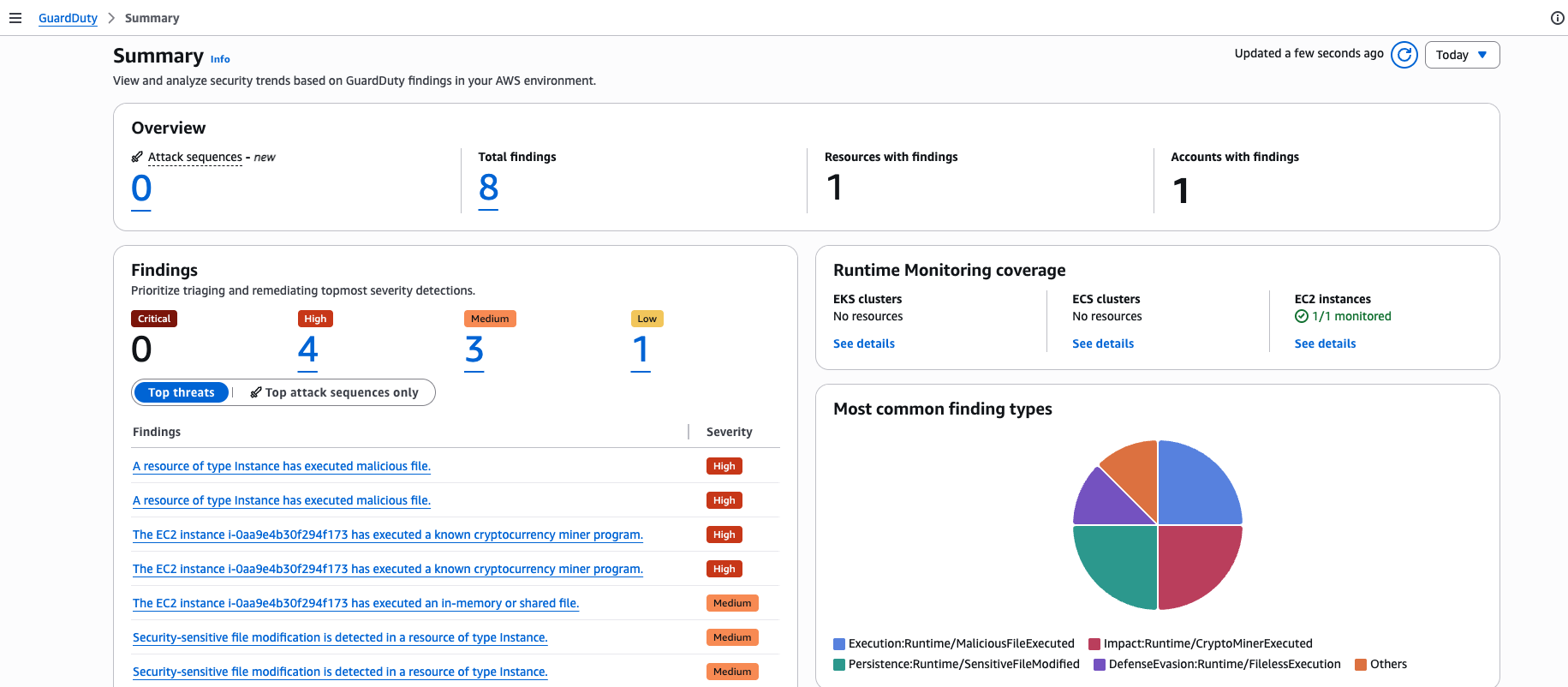
Task: Refresh the summary data
Action: (1404, 55)
